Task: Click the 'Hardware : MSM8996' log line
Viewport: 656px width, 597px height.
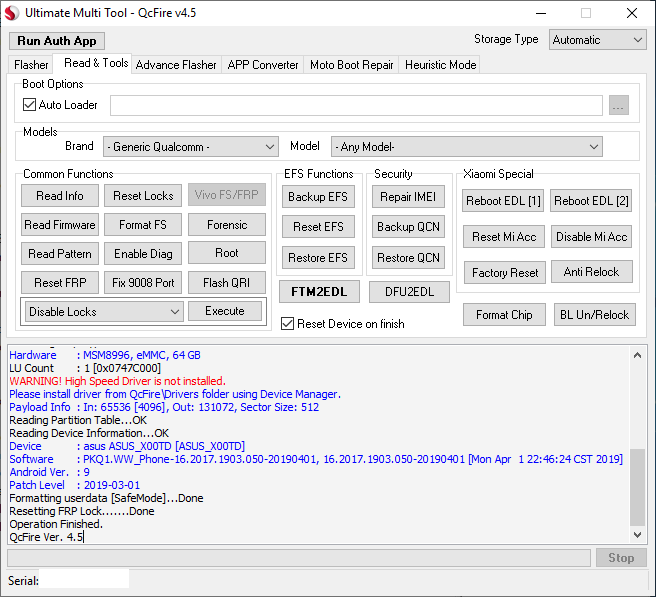Action: [105, 355]
